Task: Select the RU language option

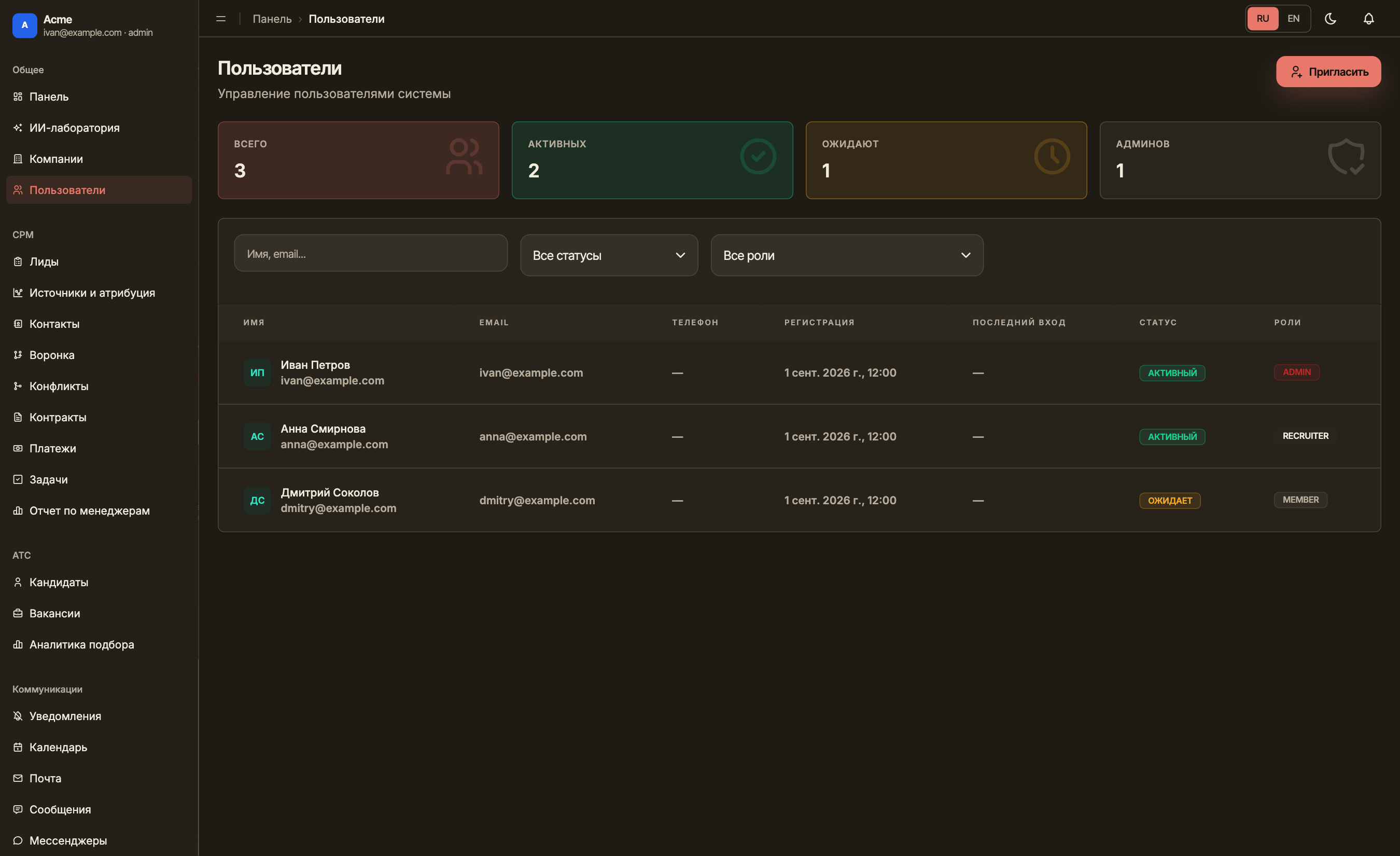Action: coord(1263,19)
